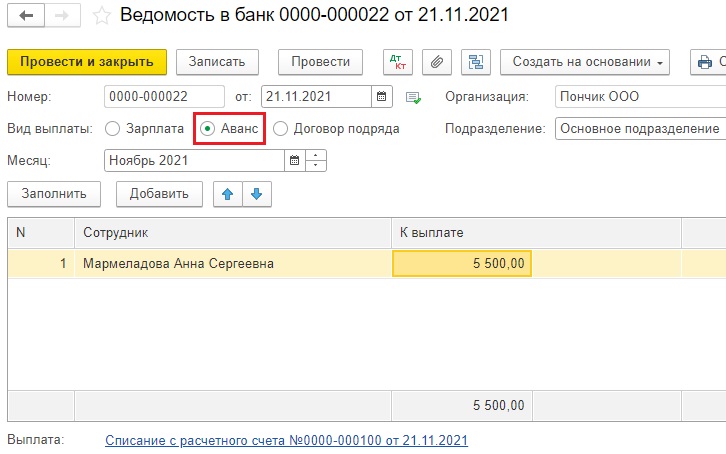Image resolution: width=726 pixels, height=454 pixels.
Task: Focus the Номер input field
Action: point(164,97)
